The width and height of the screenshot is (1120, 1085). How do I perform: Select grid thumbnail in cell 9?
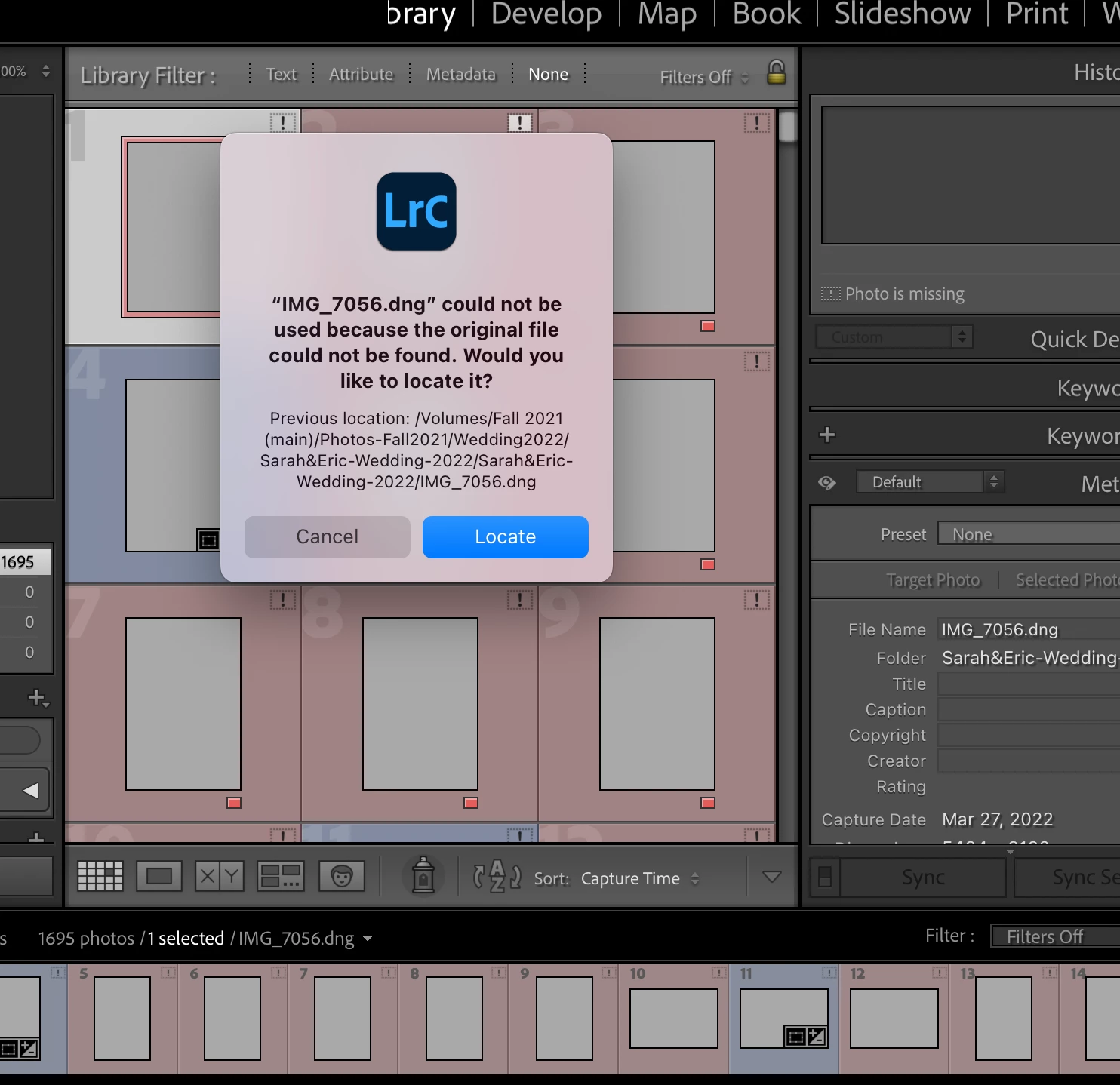point(657,704)
